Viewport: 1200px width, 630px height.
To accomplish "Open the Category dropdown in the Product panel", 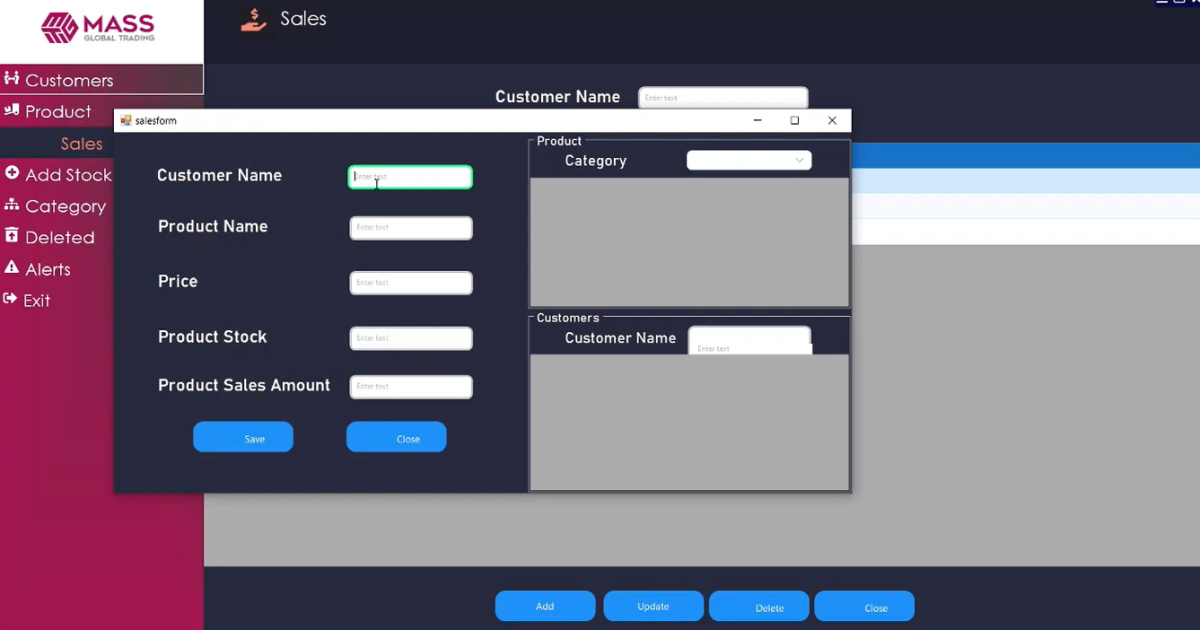I will (x=749, y=160).
